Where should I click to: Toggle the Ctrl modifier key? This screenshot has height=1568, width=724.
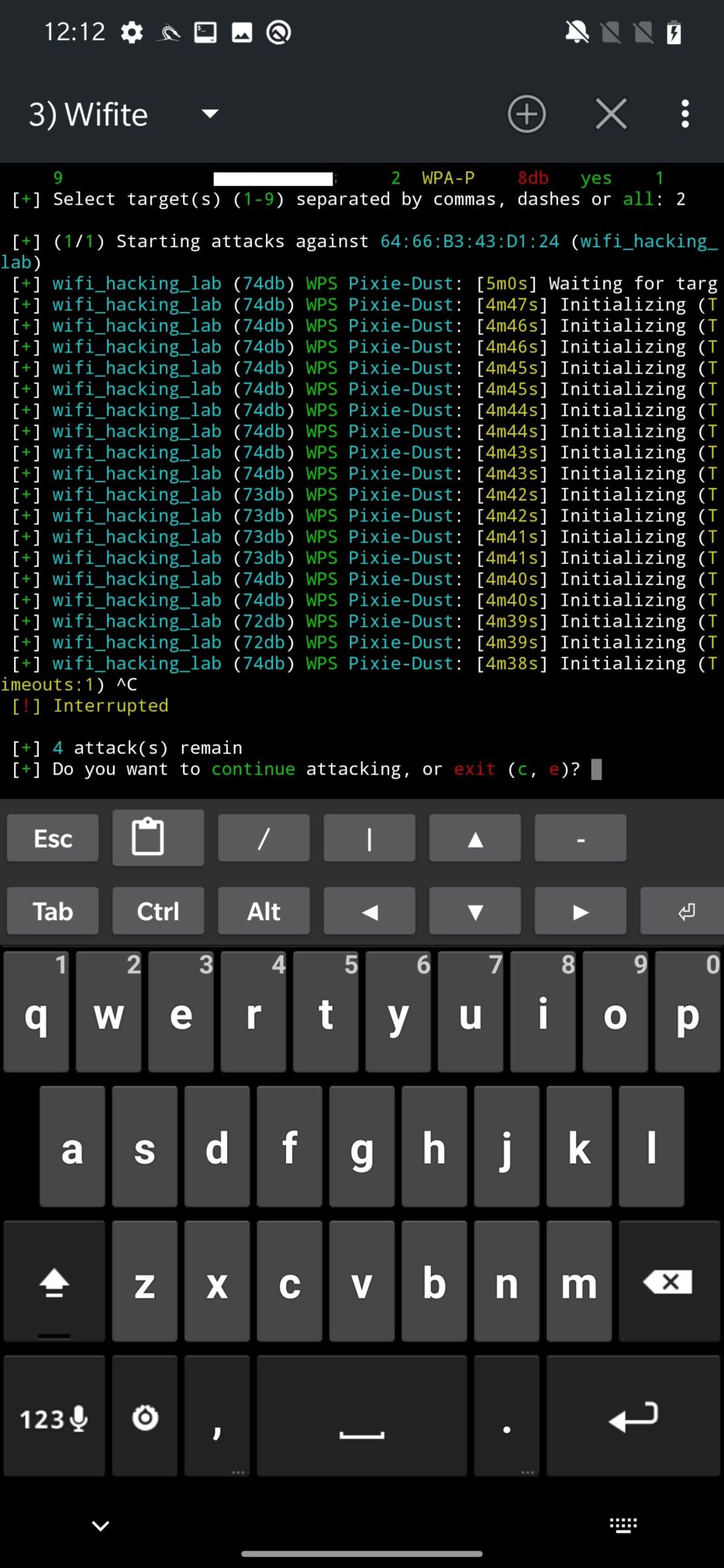158,911
